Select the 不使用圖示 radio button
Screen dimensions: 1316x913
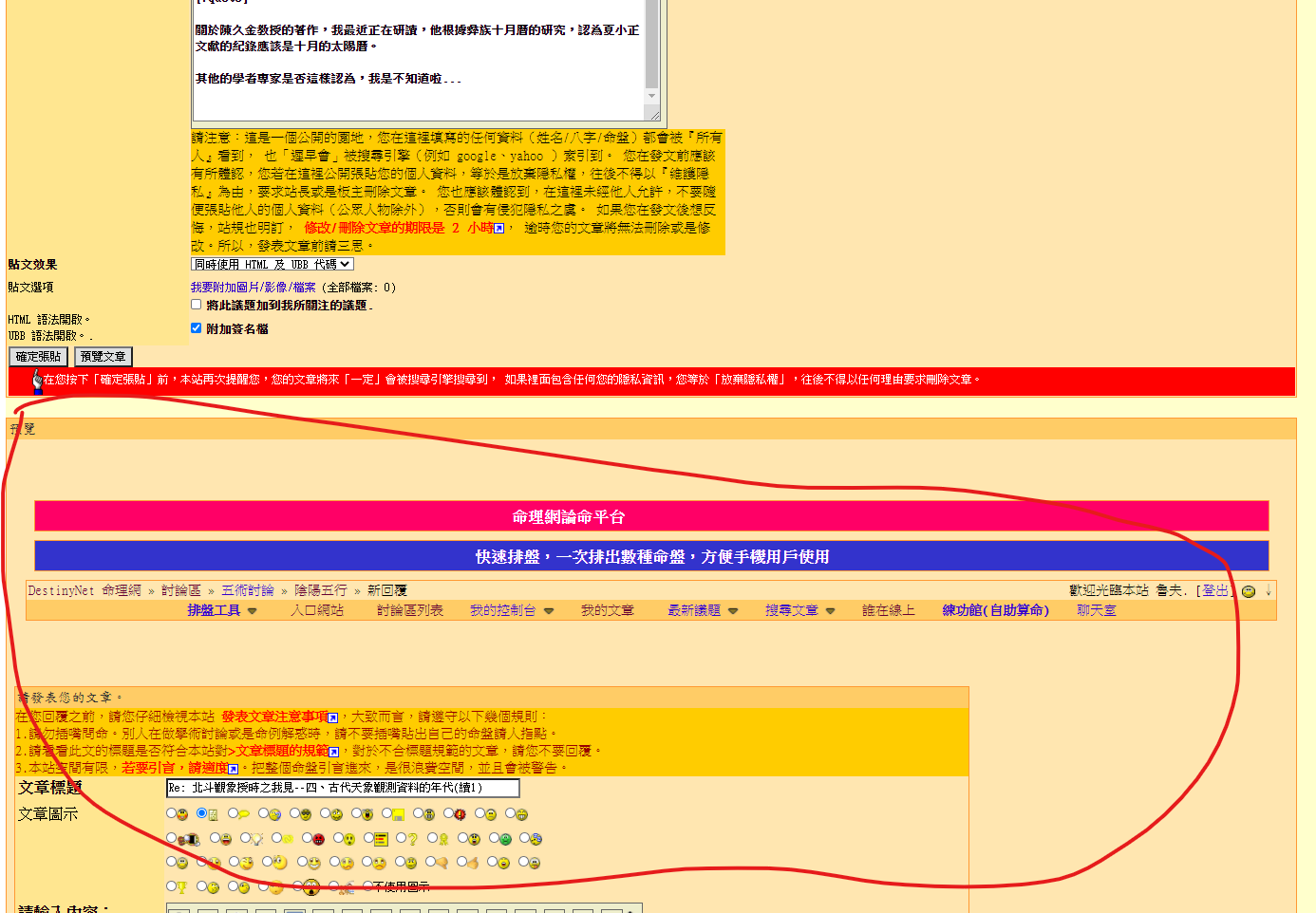367,885
